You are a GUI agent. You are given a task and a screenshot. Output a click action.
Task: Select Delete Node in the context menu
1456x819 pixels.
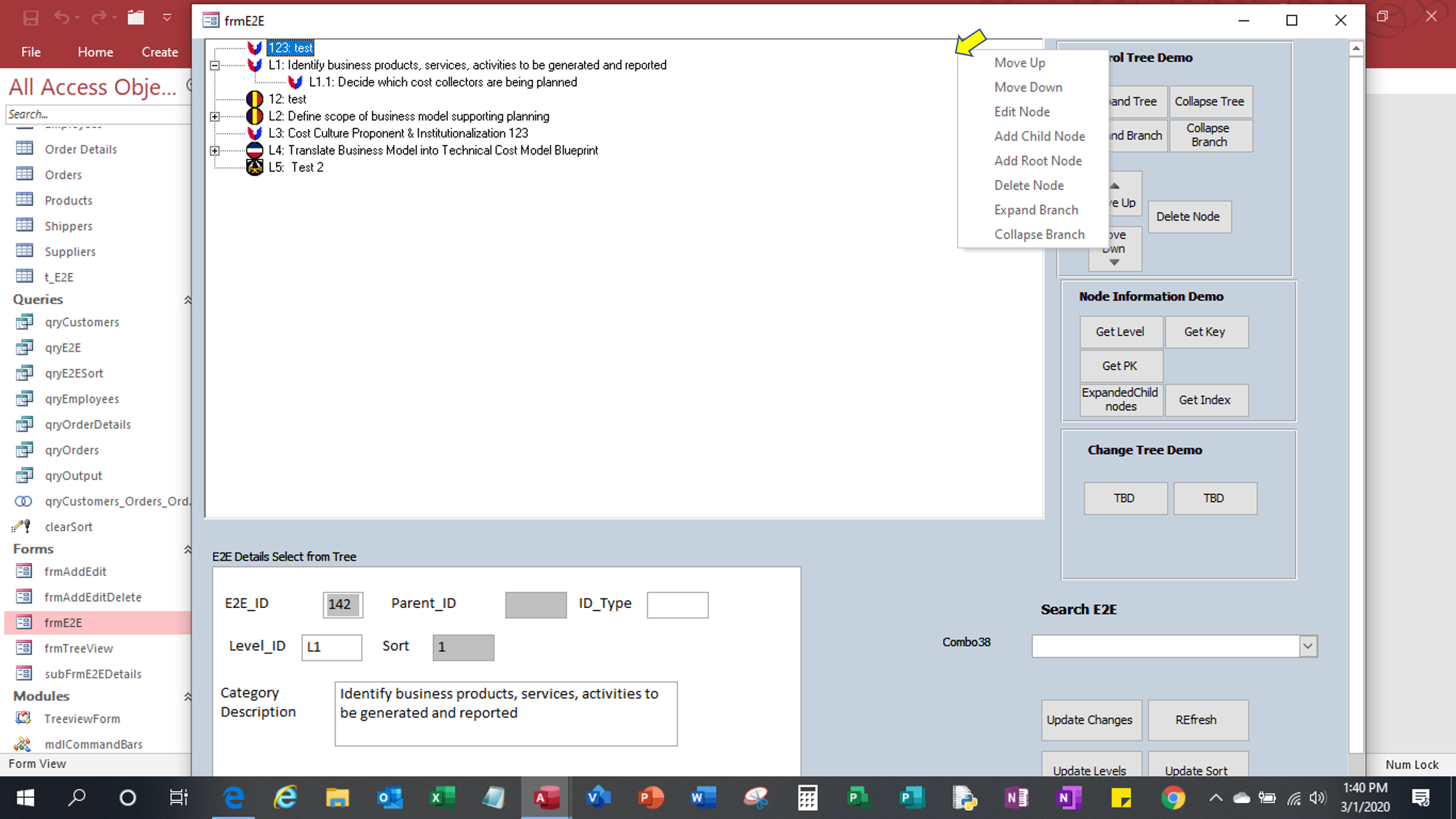point(1029,185)
